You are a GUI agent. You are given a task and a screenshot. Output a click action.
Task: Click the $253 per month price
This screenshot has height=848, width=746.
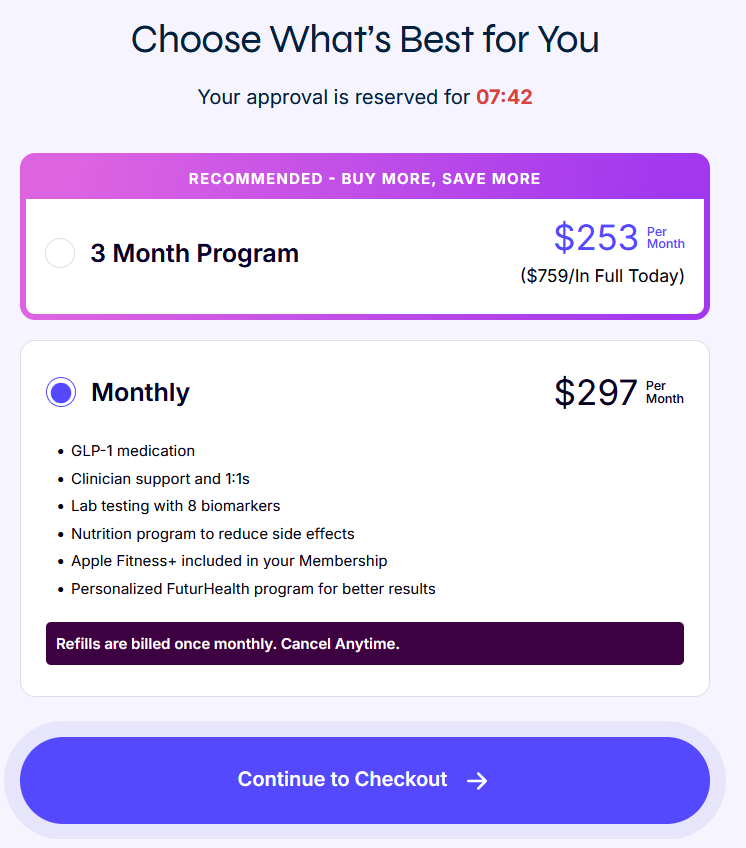click(x=596, y=238)
